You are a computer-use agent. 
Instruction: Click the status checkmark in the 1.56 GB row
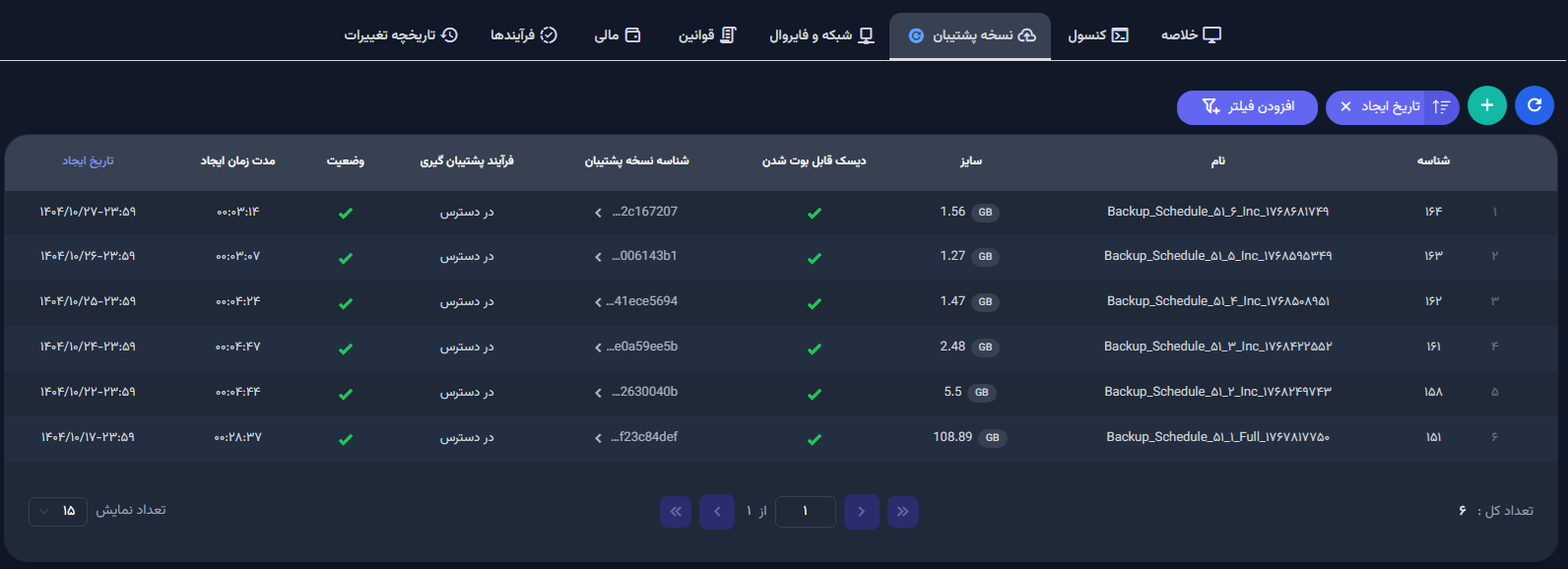(x=346, y=213)
